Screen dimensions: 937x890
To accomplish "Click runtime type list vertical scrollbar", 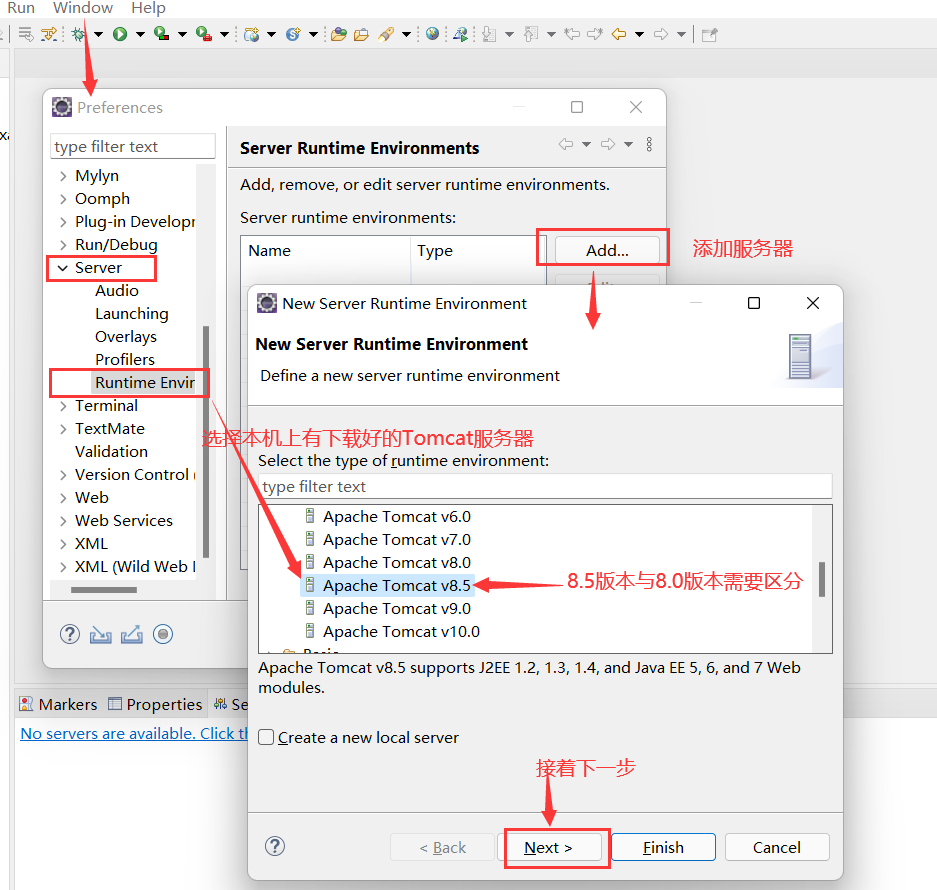I will 822,579.
